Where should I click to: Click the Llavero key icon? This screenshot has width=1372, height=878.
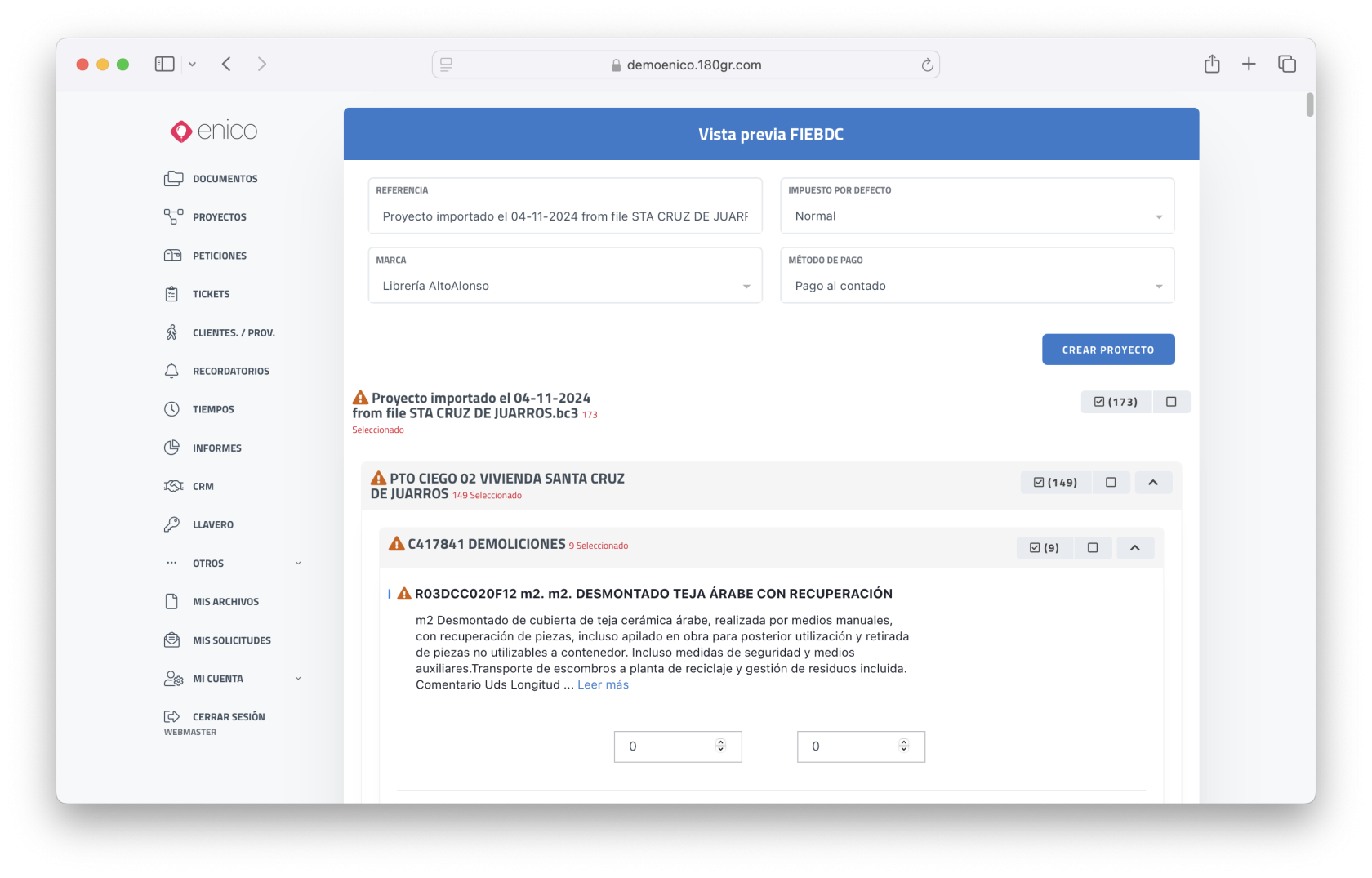[x=171, y=524]
